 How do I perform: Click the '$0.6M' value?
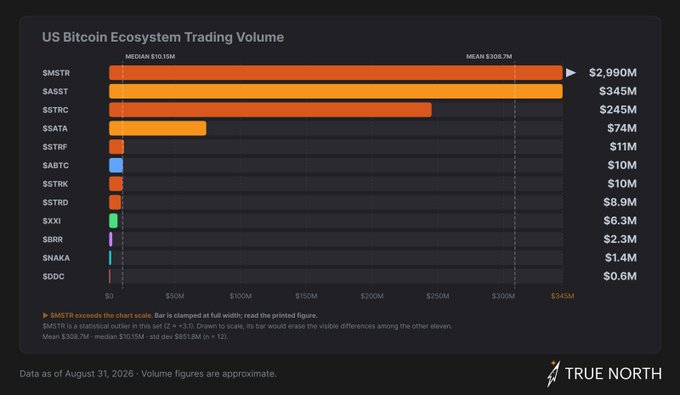click(x=620, y=276)
